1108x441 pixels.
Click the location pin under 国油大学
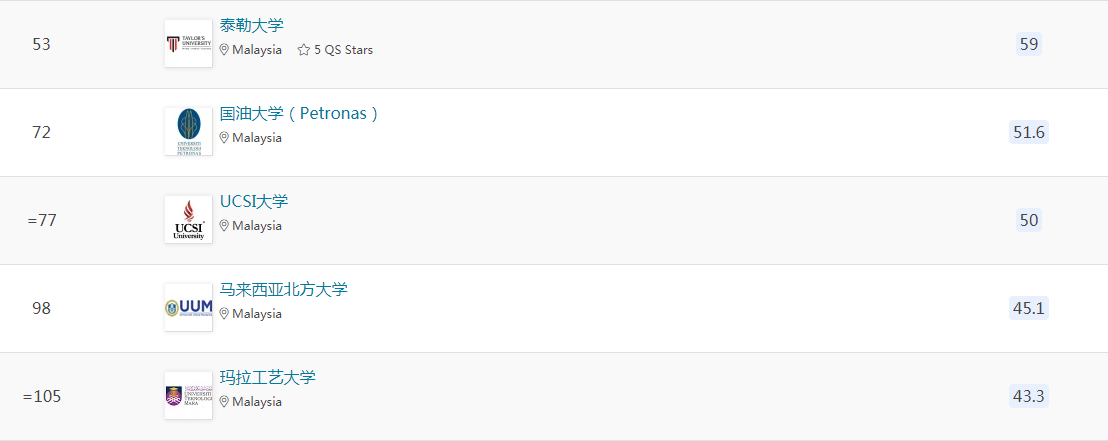(224, 138)
